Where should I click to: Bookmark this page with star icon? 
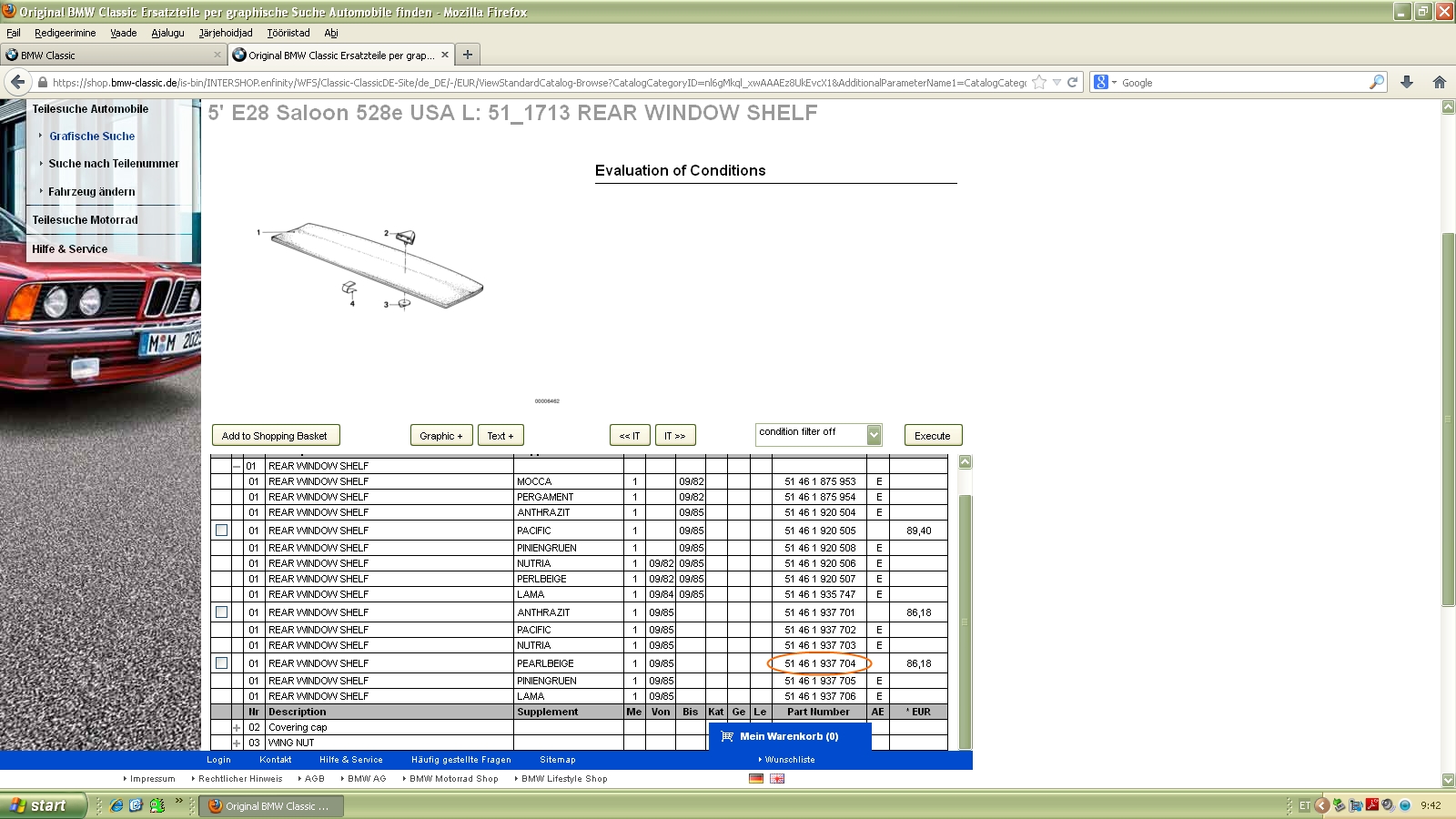(1039, 82)
